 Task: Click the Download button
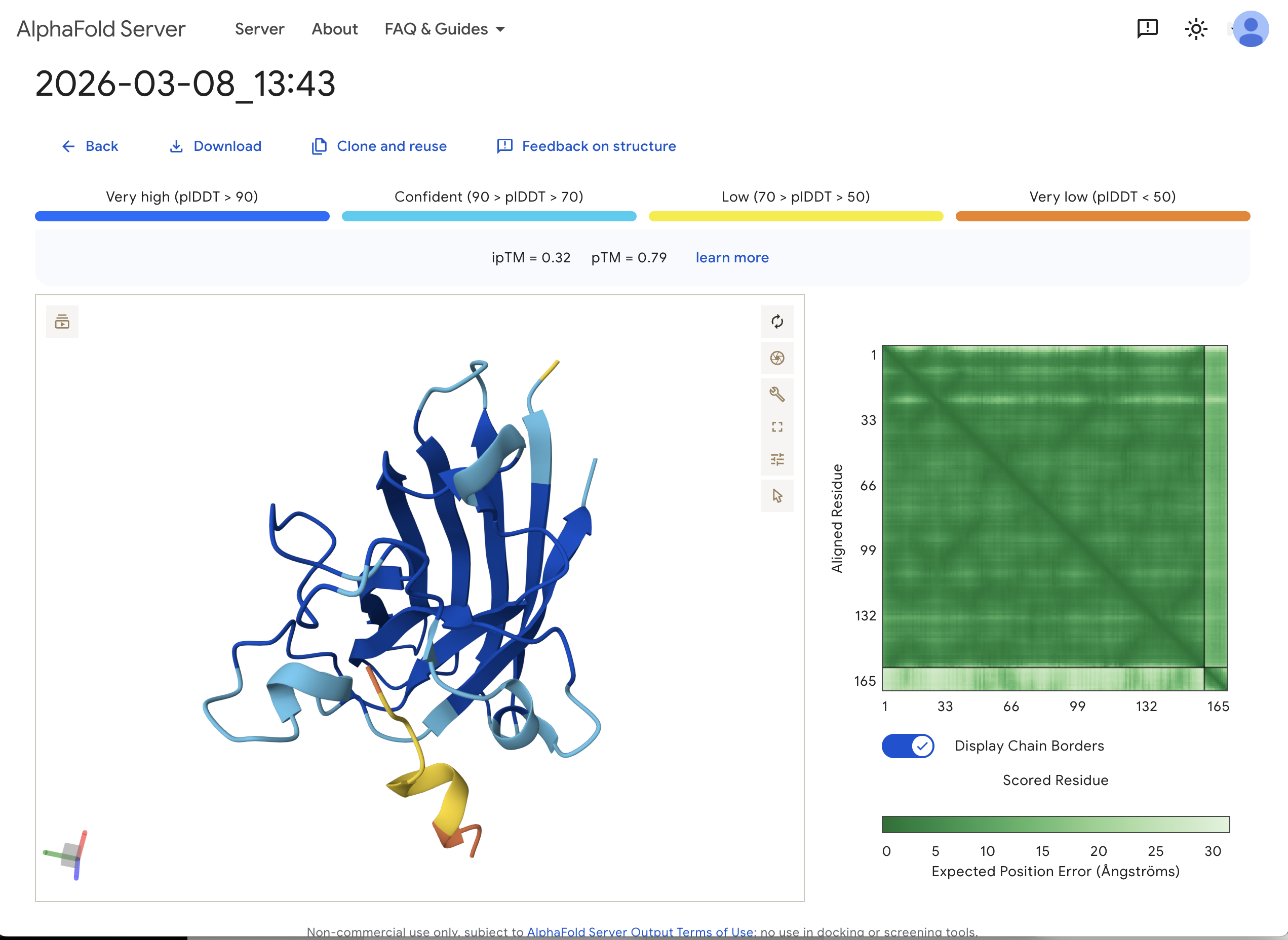(x=216, y=146)
